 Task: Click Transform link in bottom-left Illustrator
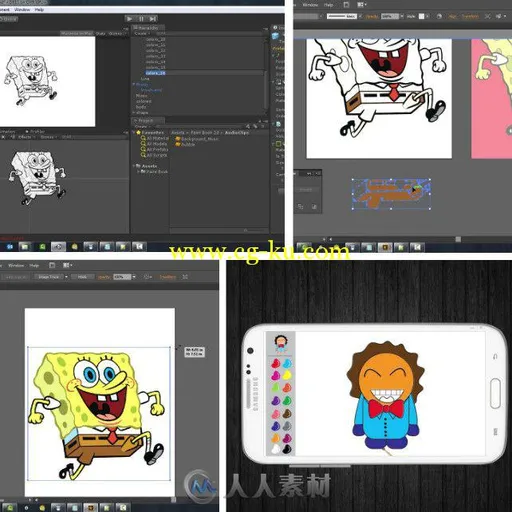(167, 277)
